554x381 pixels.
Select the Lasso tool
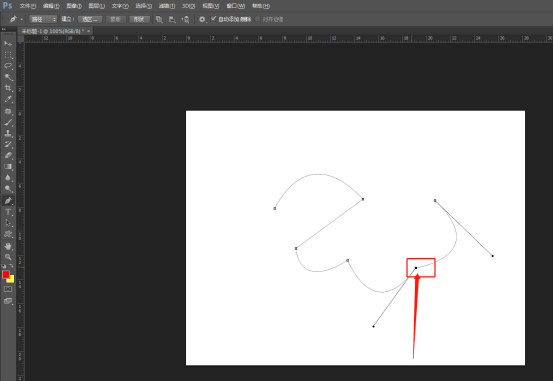8,66
